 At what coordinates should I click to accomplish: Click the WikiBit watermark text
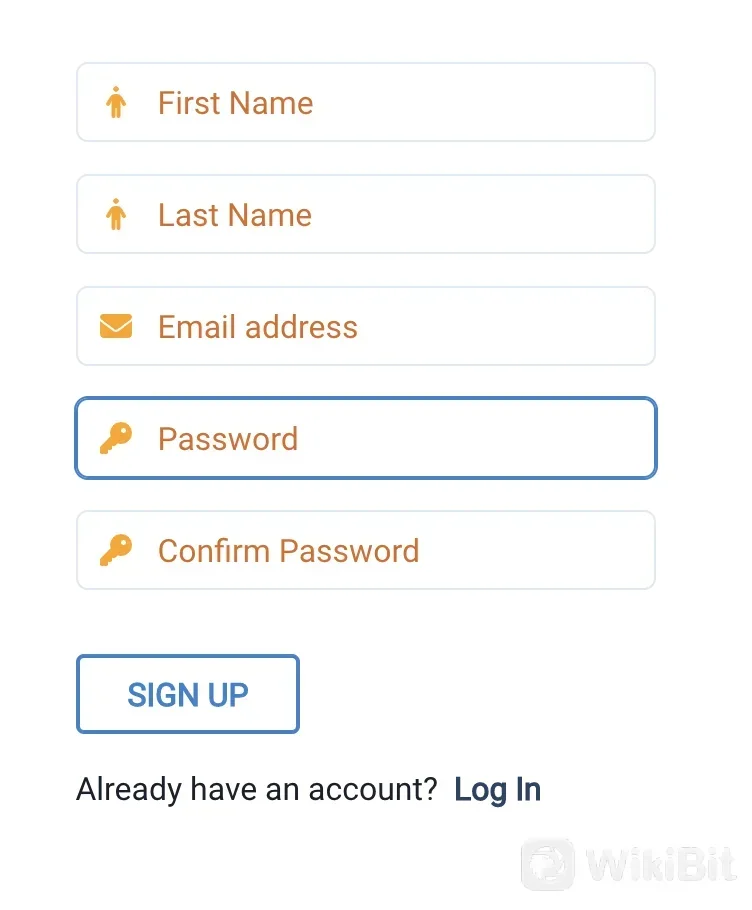(660, 865)
